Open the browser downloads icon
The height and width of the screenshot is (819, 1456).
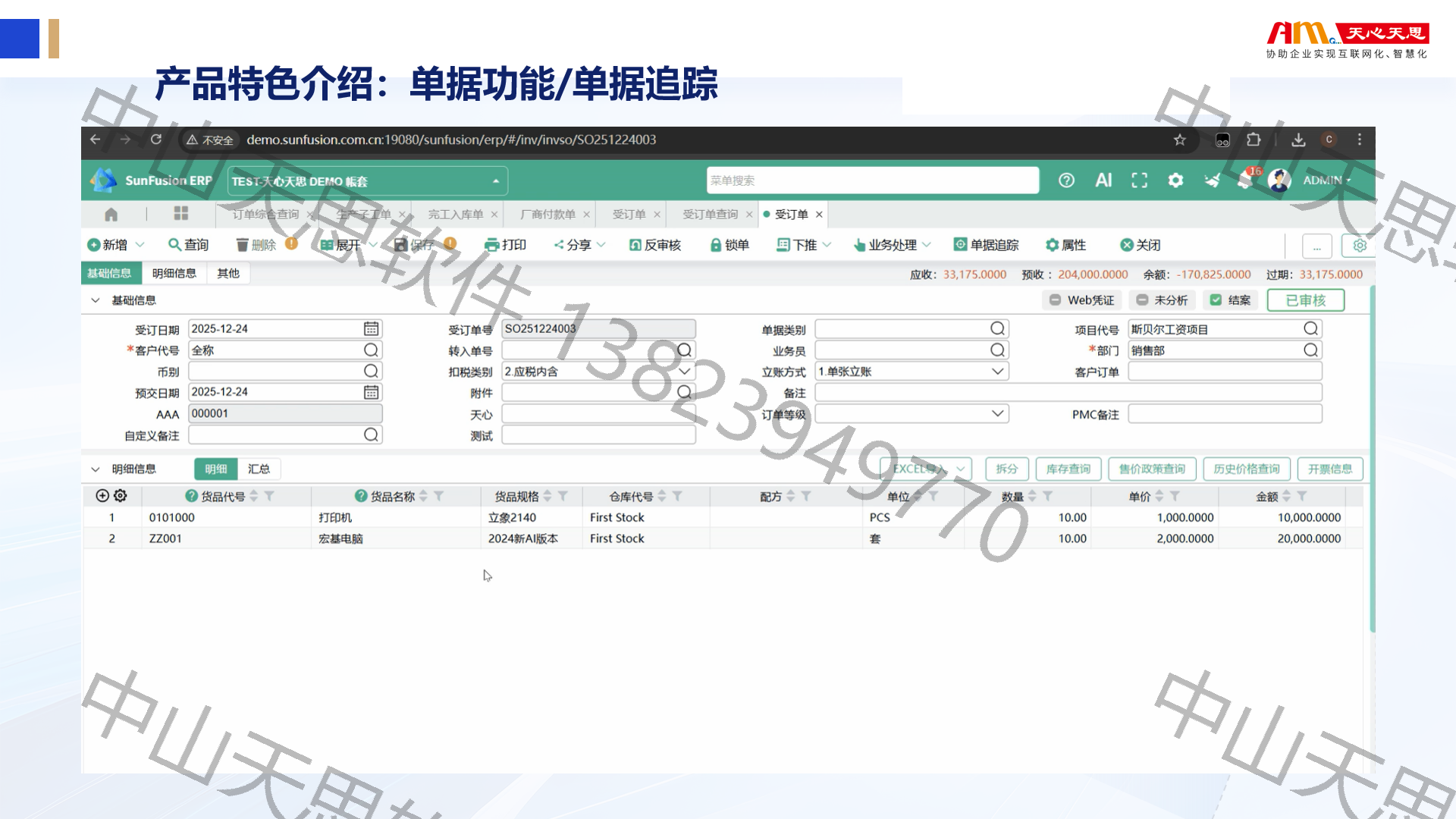(x=1298, y=140)
